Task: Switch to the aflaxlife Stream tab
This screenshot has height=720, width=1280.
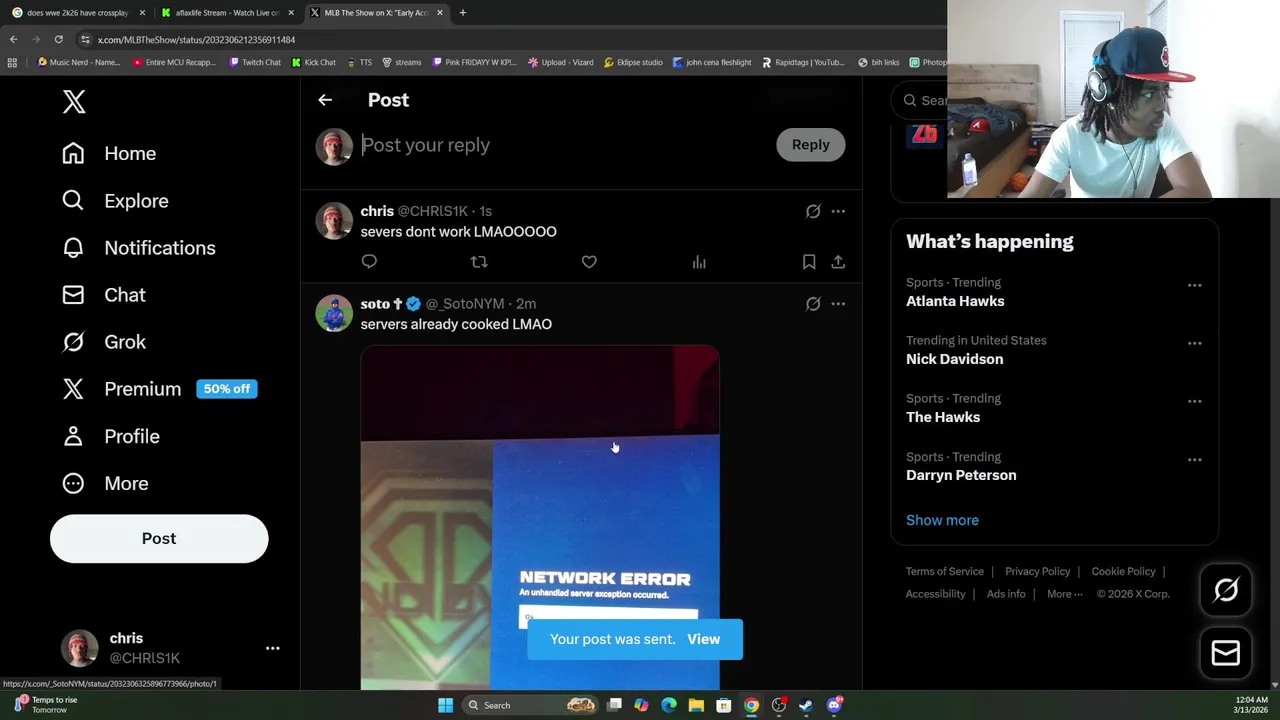Action: [226, 13]
